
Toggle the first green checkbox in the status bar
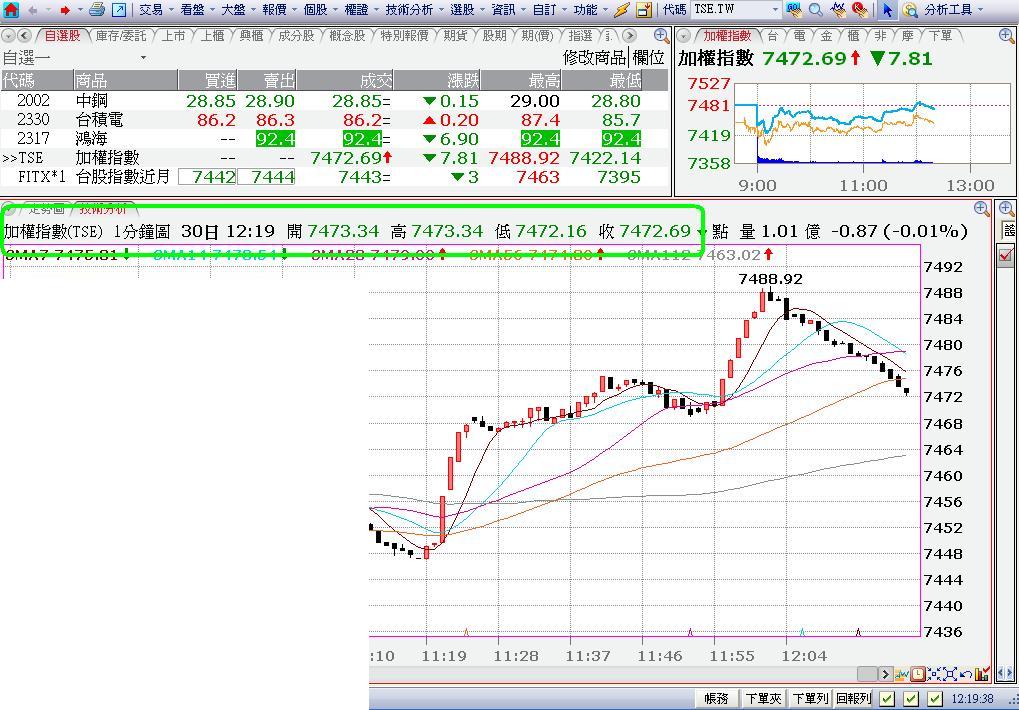click(x=887, y=699)
